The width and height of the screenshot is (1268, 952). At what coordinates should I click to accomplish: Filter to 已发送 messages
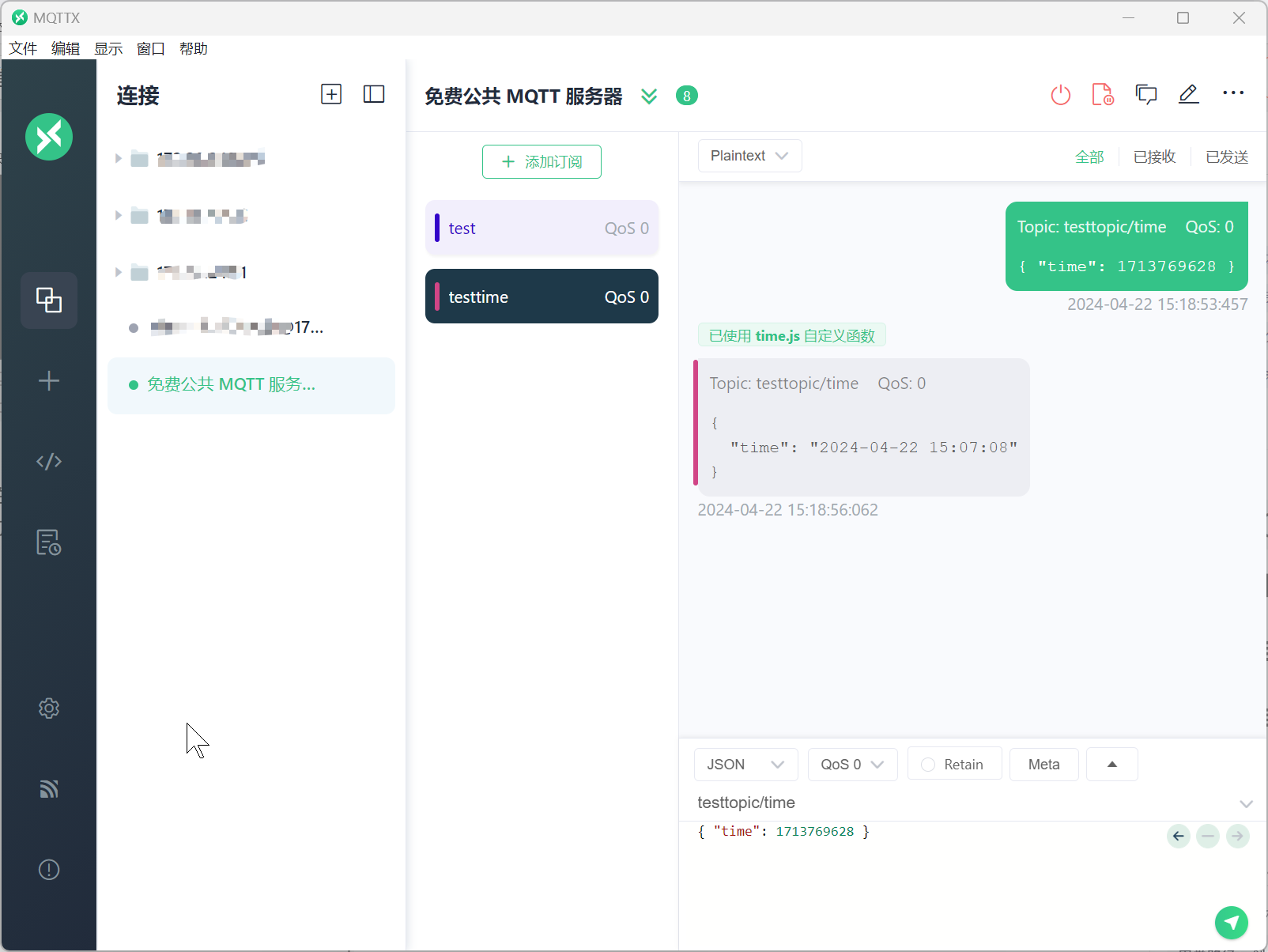point(1227,157)
